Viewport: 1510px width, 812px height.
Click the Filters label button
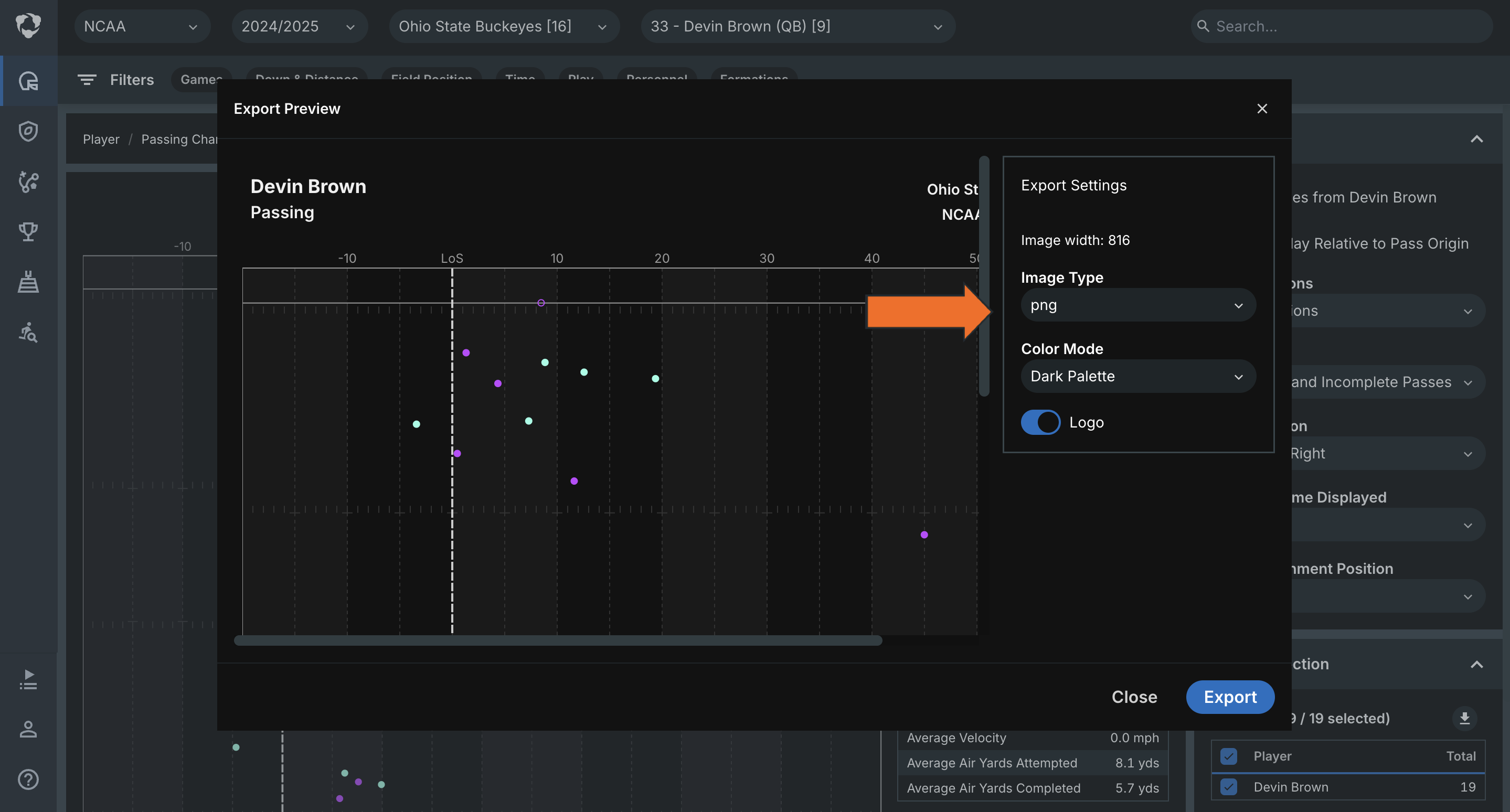tap(132, 80)
